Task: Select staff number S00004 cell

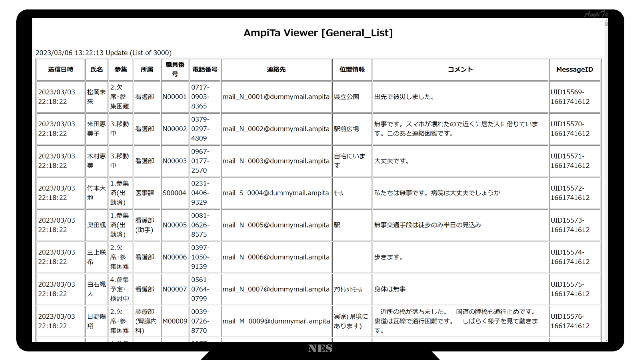Action: (175, 193)
